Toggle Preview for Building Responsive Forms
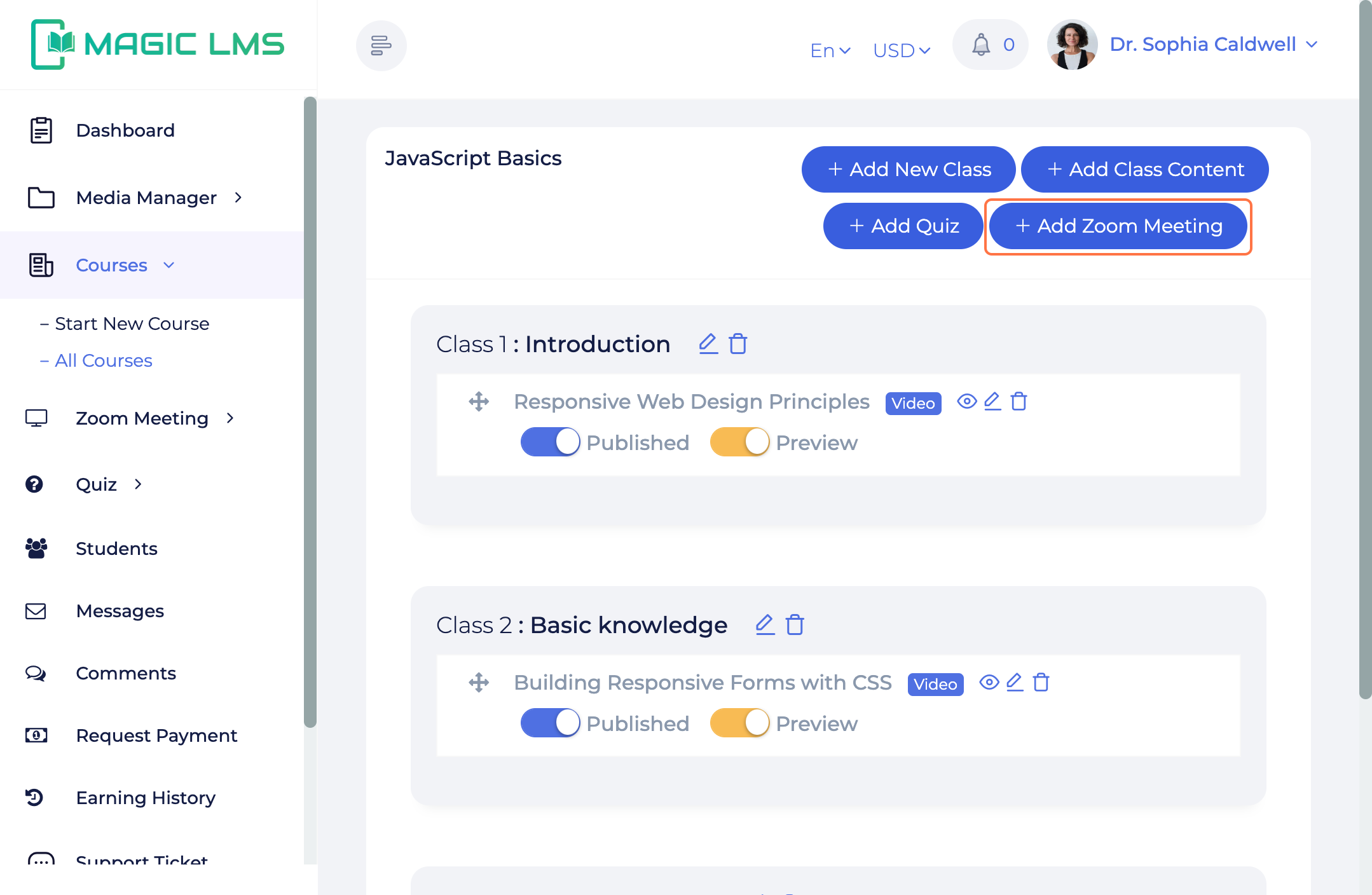The height and width of the screenshot is (895, 1372). [740, 723]
